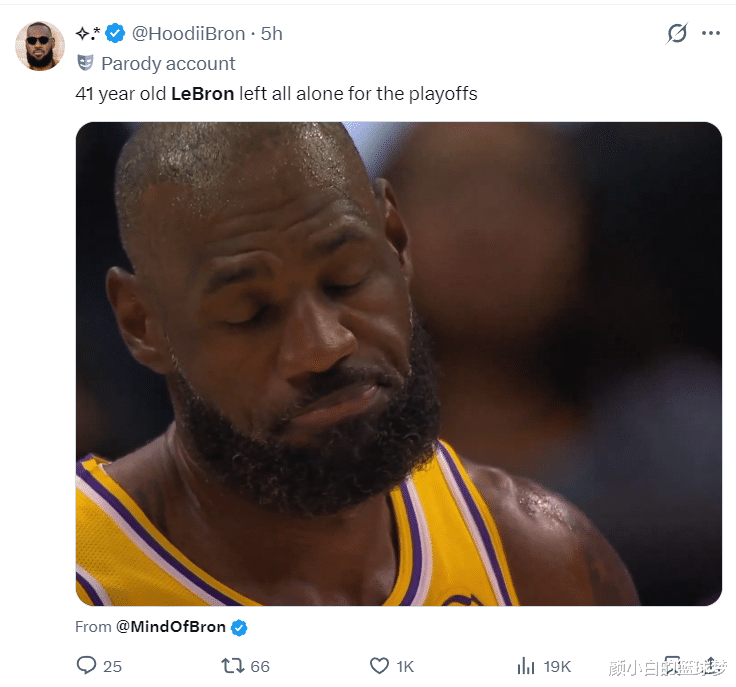Open the Grok actions icon on the post
Image resolution: width=736 pixels, height=687 pixels.
coord(677,33)
